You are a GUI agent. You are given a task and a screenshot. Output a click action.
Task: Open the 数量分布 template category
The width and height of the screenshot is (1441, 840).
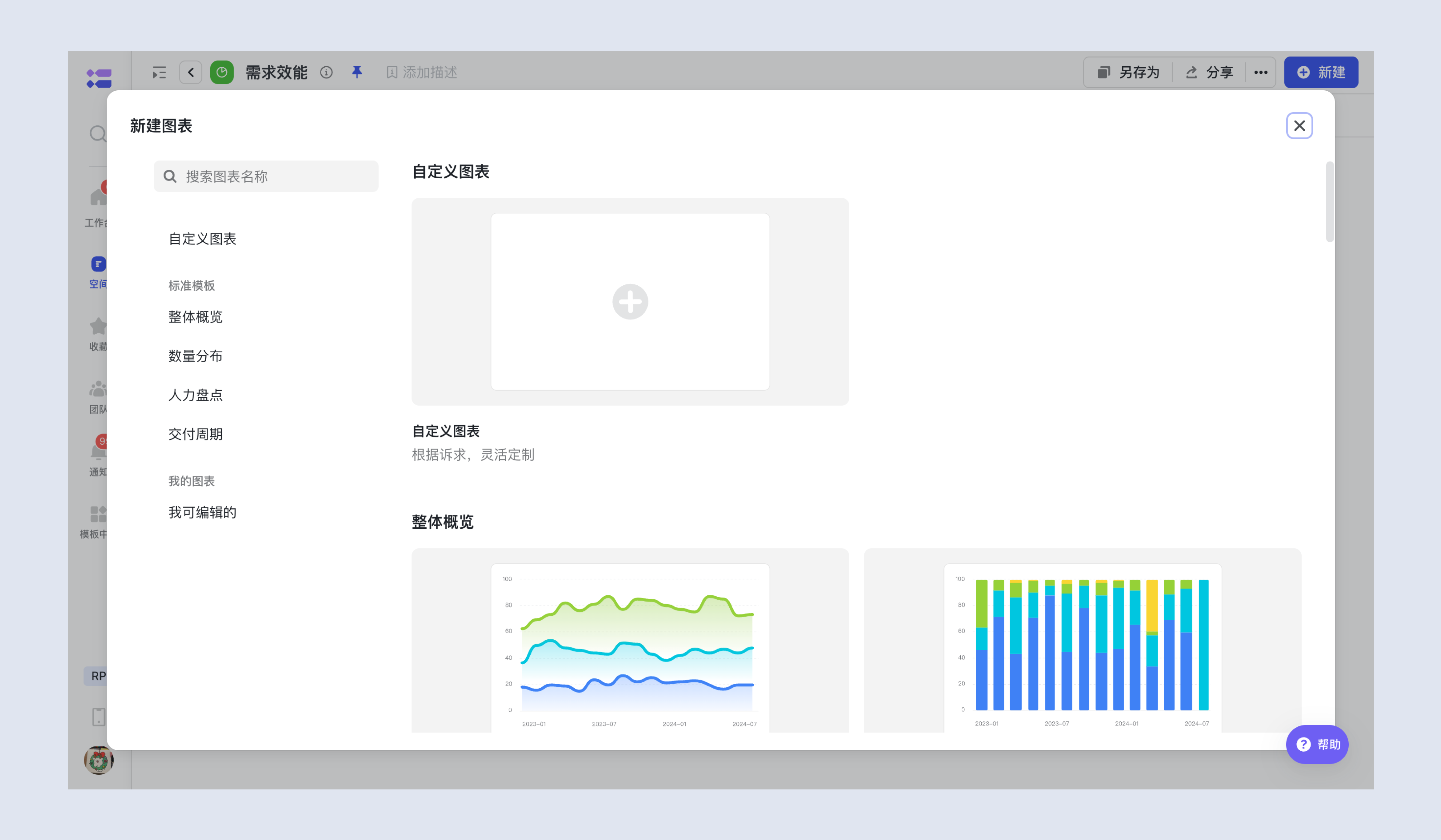pyautogui.click(x=195, y=356)
